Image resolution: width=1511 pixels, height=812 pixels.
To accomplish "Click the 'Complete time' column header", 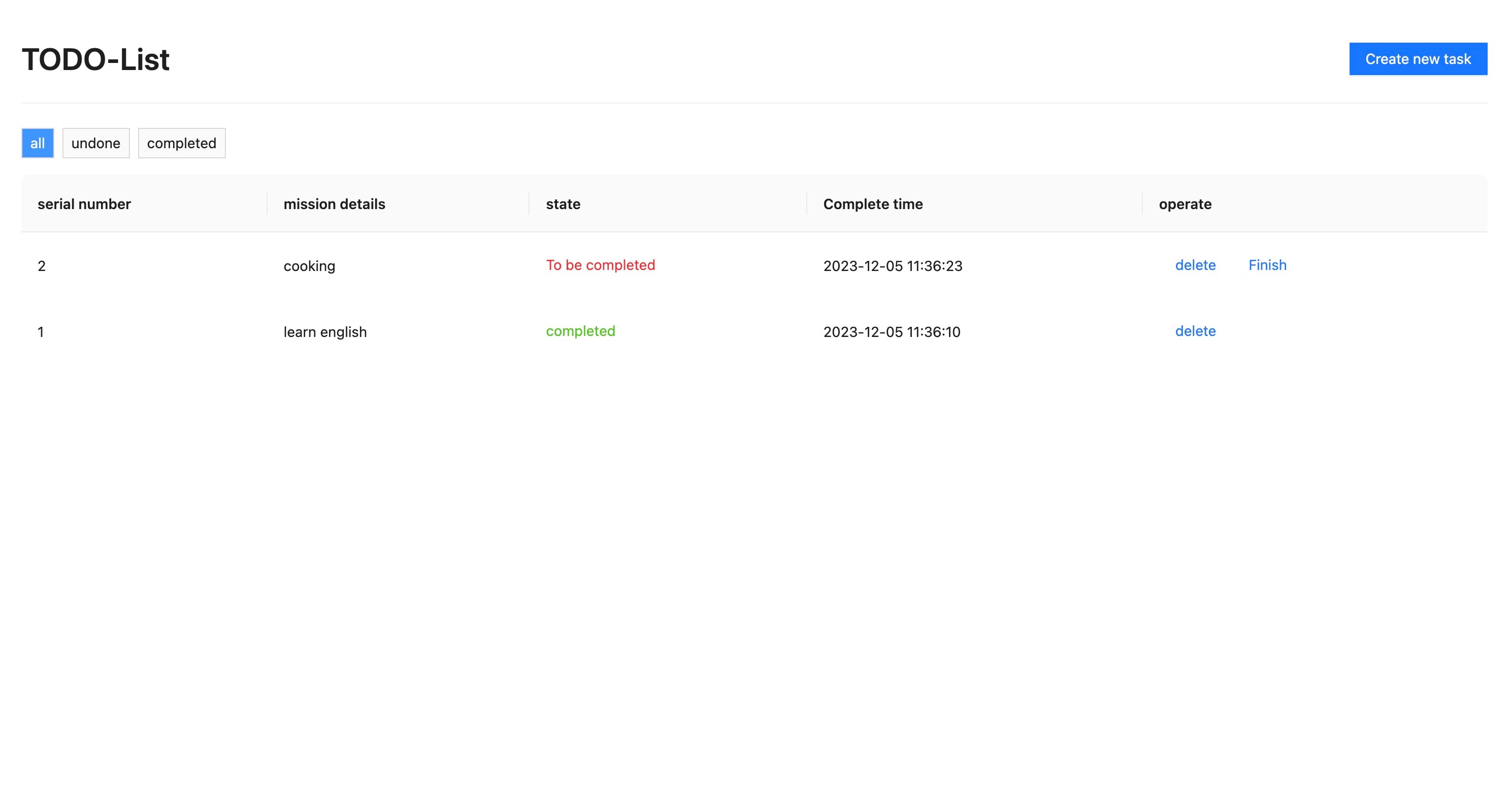I will coord(872,204).
